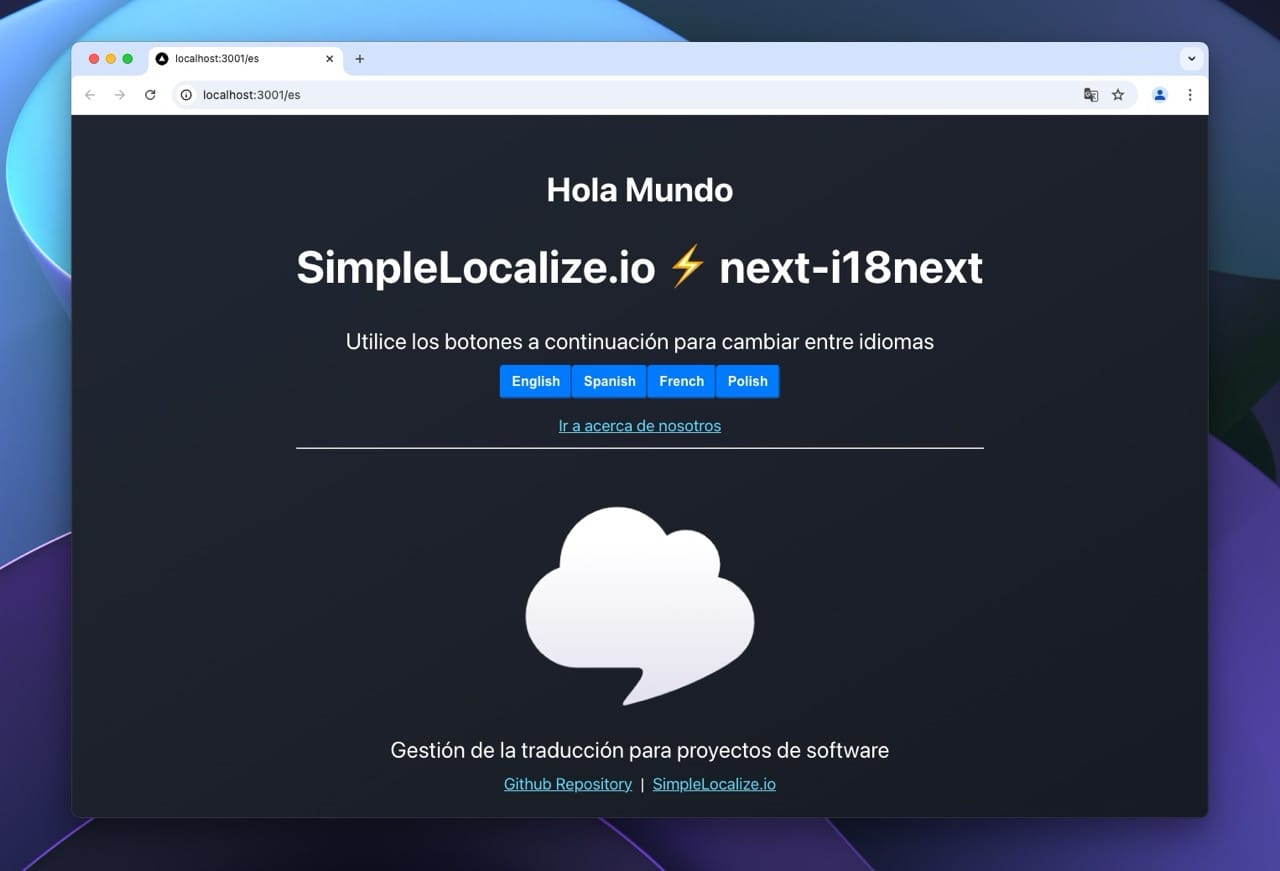Open site information icon in address bar

point(186,95)
